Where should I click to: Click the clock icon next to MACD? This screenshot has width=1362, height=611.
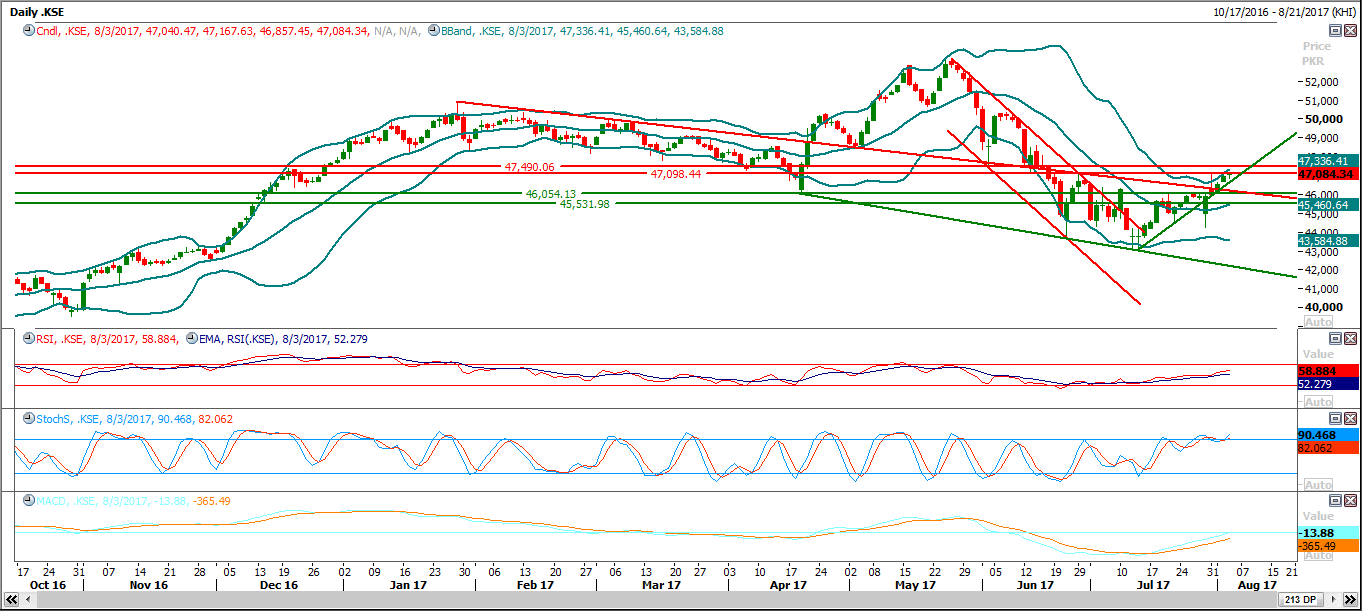click(x=24, y=501)
